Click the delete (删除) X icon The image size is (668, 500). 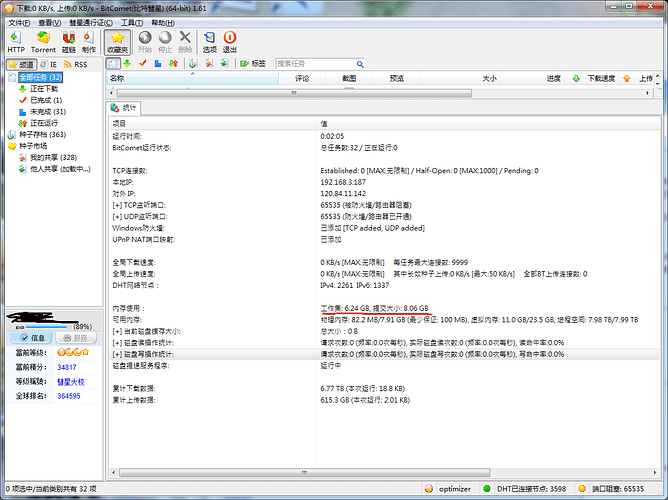point(185,42)
